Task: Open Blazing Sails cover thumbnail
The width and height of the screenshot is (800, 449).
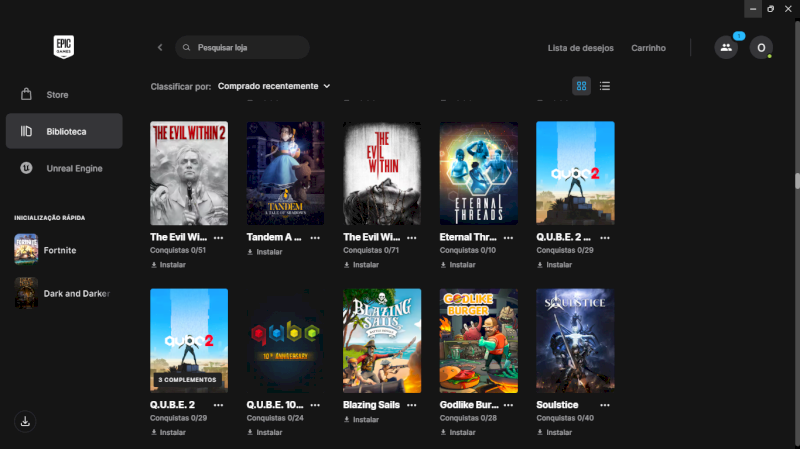Action: (x=382, y=341)
